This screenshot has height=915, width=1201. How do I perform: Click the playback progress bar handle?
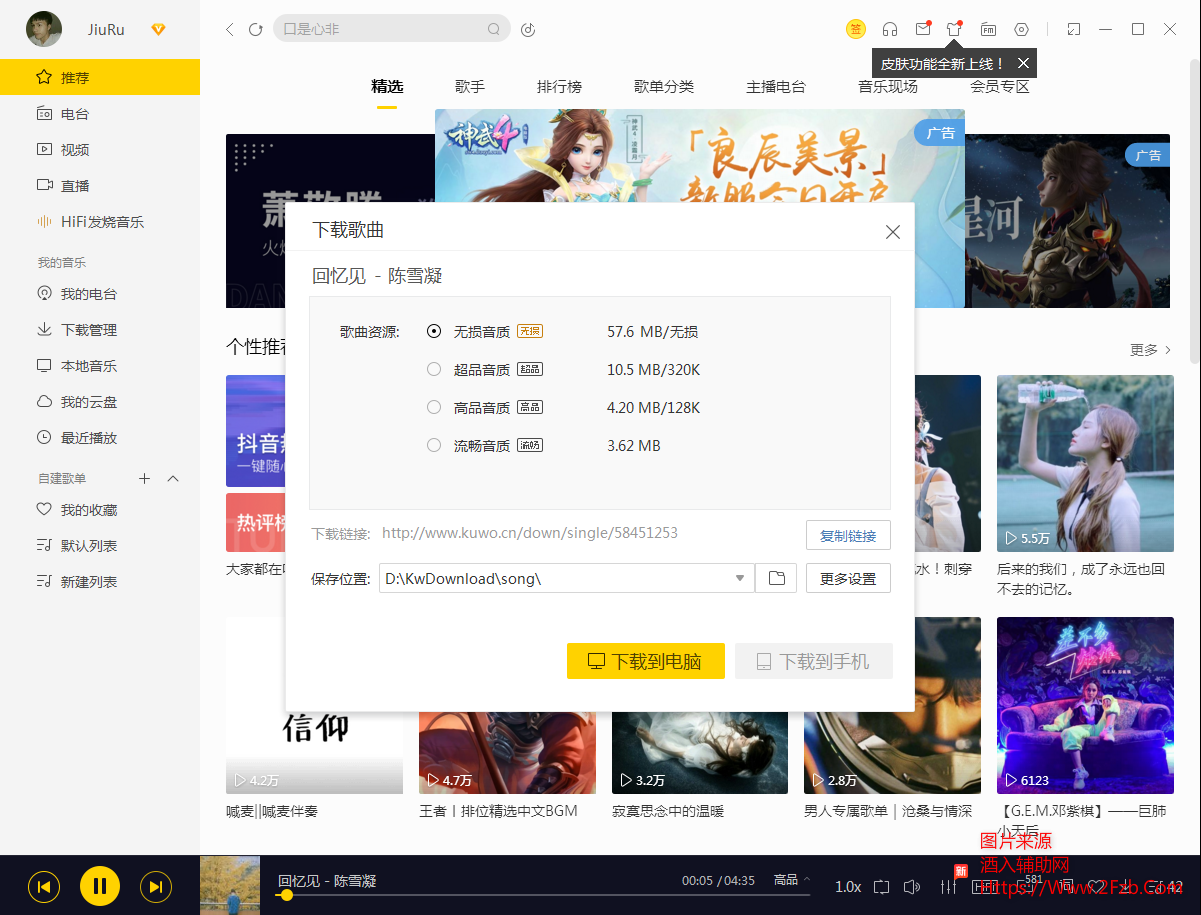(287, 895)
